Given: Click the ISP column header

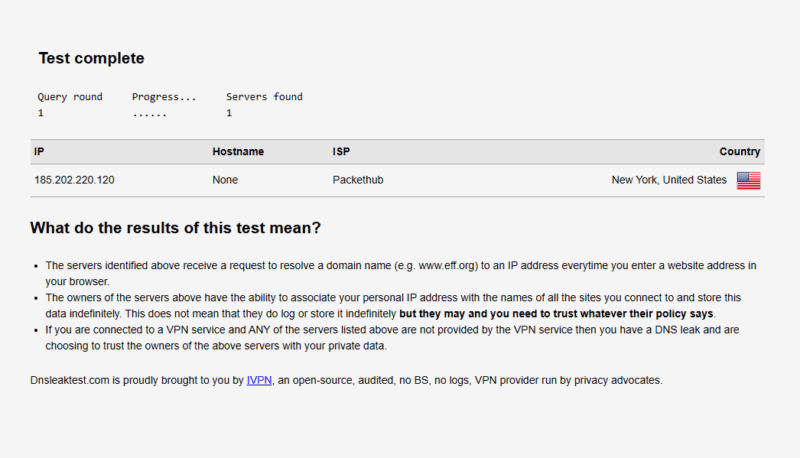Looking at the screenshot, I should 341,151.
